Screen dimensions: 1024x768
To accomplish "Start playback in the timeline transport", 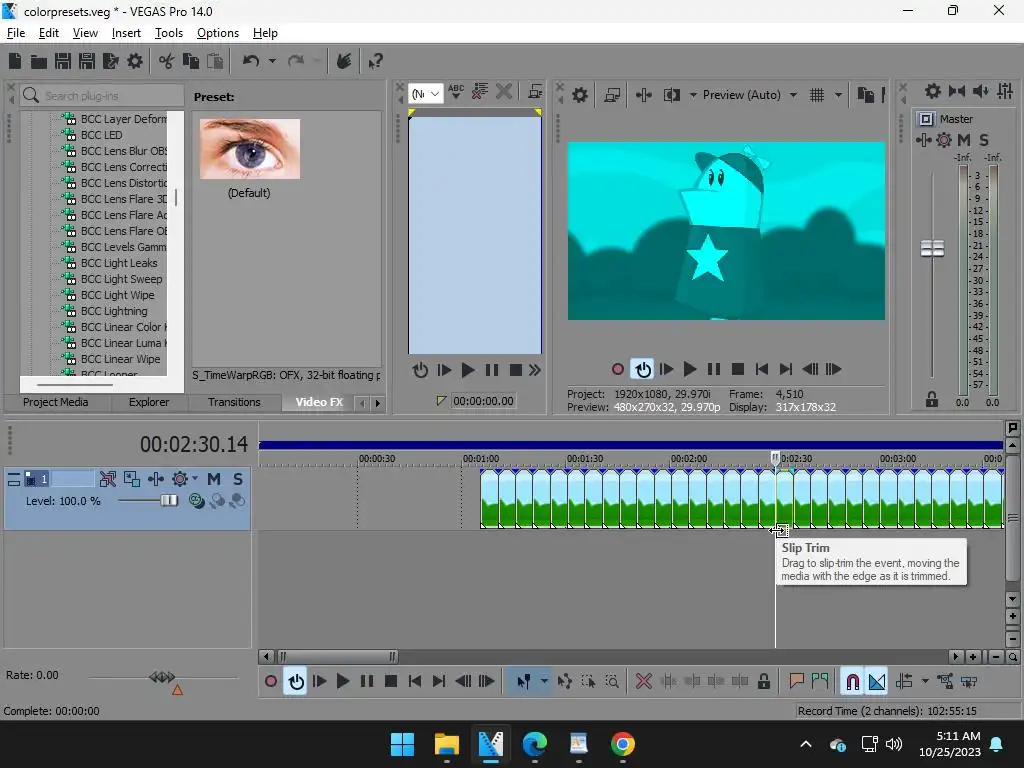I will tap(343, 682).
